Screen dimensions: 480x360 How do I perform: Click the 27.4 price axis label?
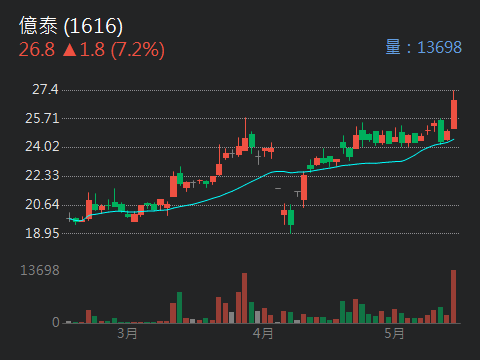pos(45,89)
